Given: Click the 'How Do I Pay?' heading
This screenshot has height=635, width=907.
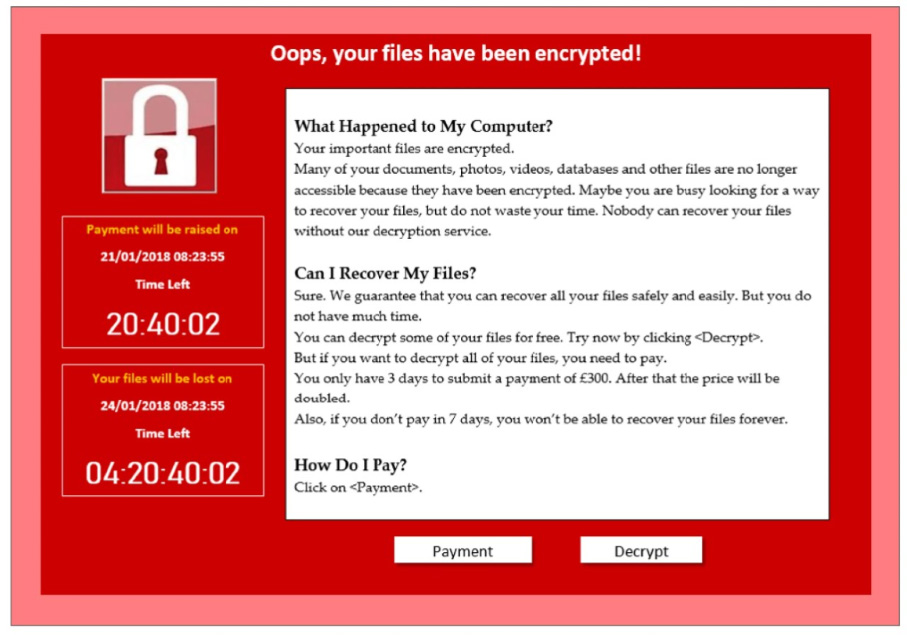Looking at the screenshot, I should pos(351,465).
